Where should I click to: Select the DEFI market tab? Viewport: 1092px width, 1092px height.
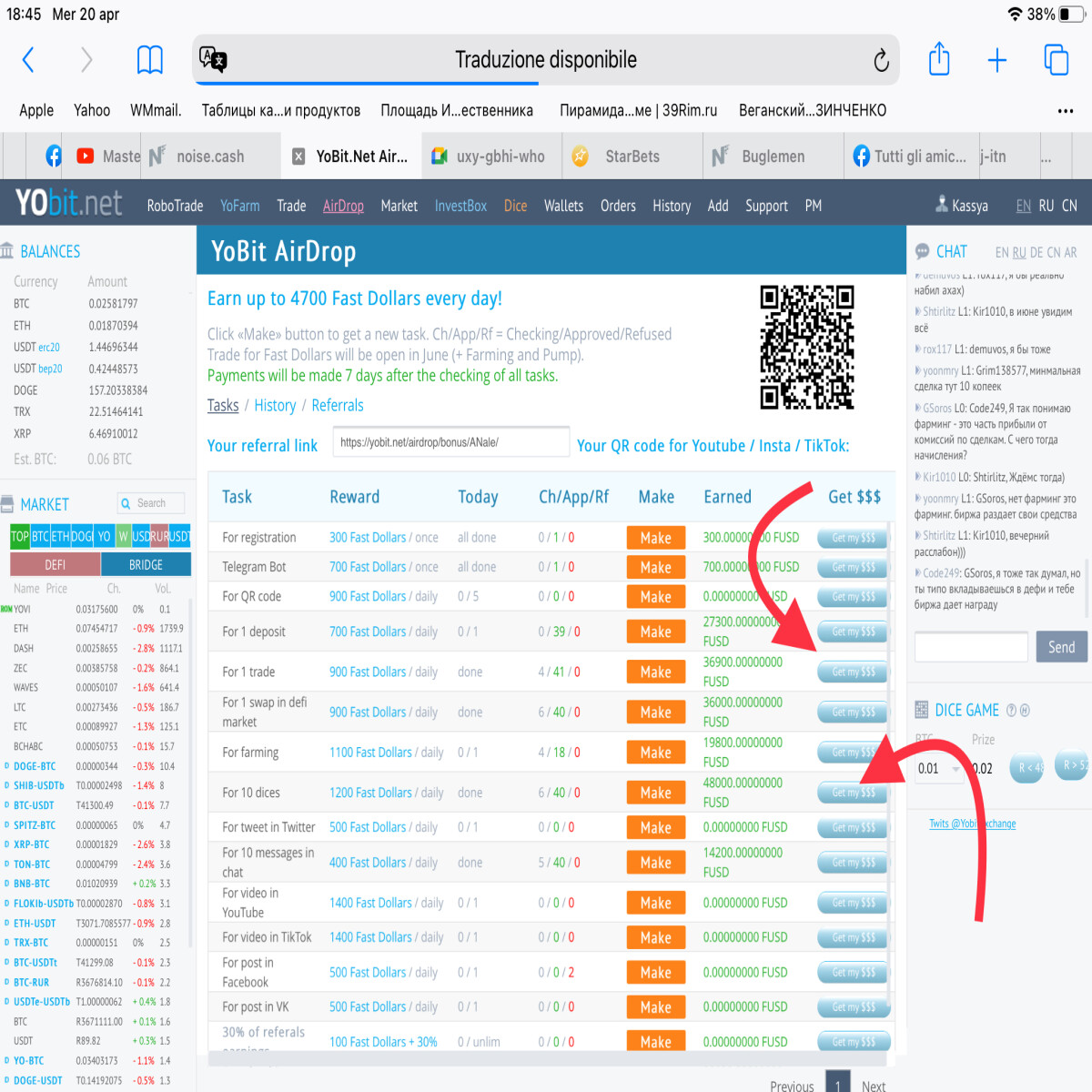[x=55, y=564]
